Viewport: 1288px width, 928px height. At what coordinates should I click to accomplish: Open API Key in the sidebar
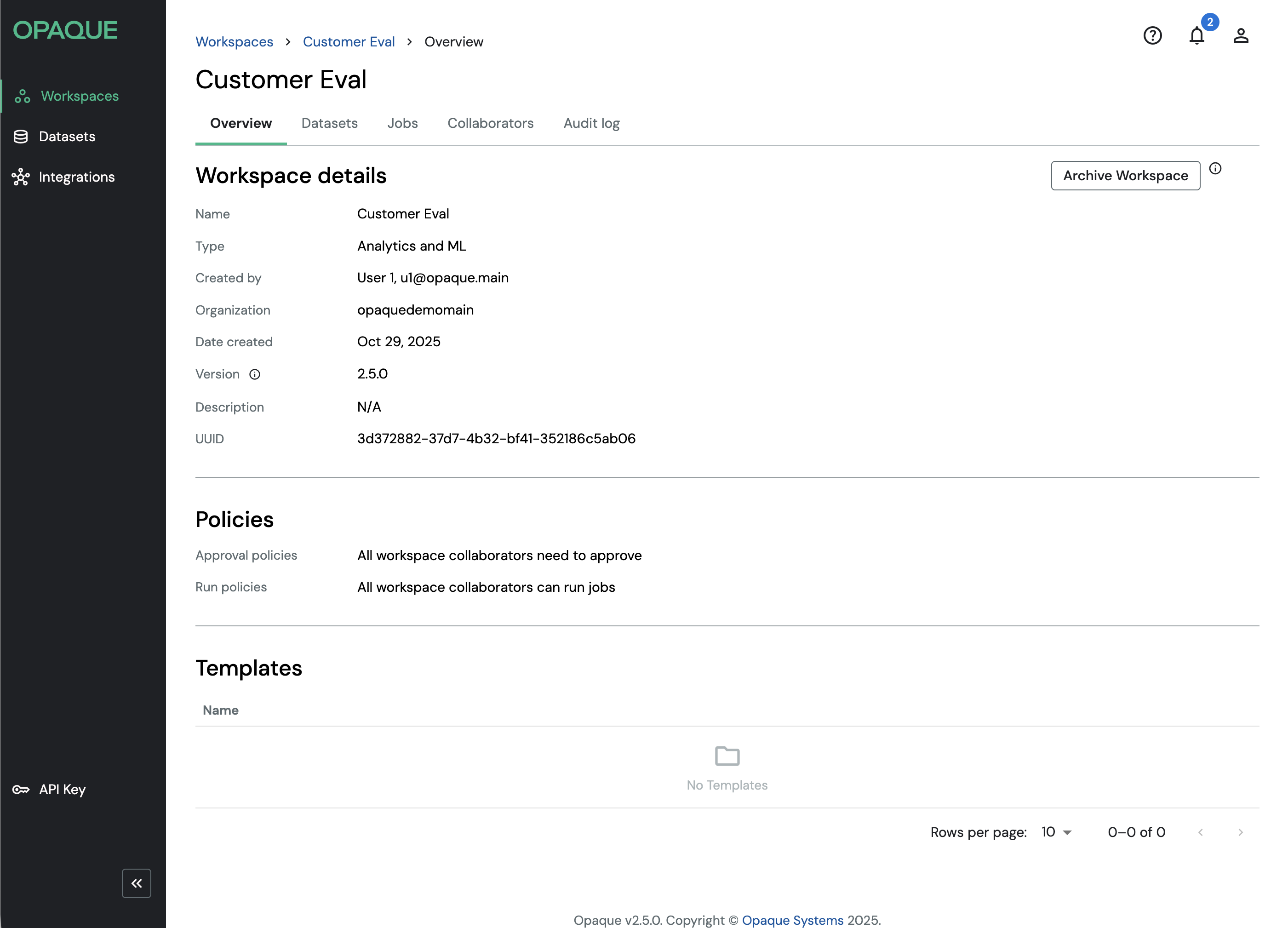click(x=62, y=790)
